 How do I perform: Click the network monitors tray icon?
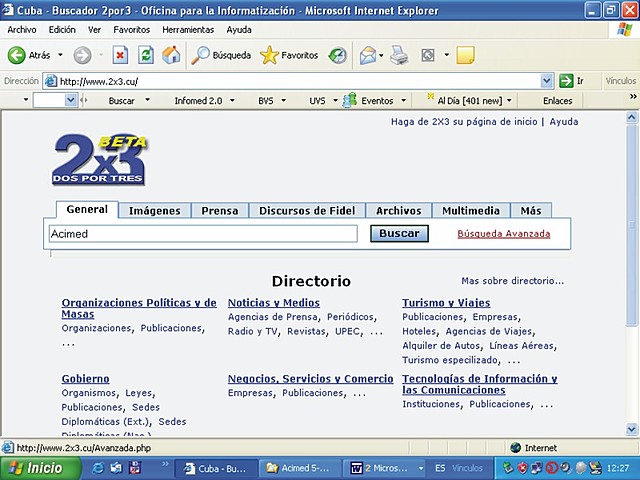click(537, 468)
